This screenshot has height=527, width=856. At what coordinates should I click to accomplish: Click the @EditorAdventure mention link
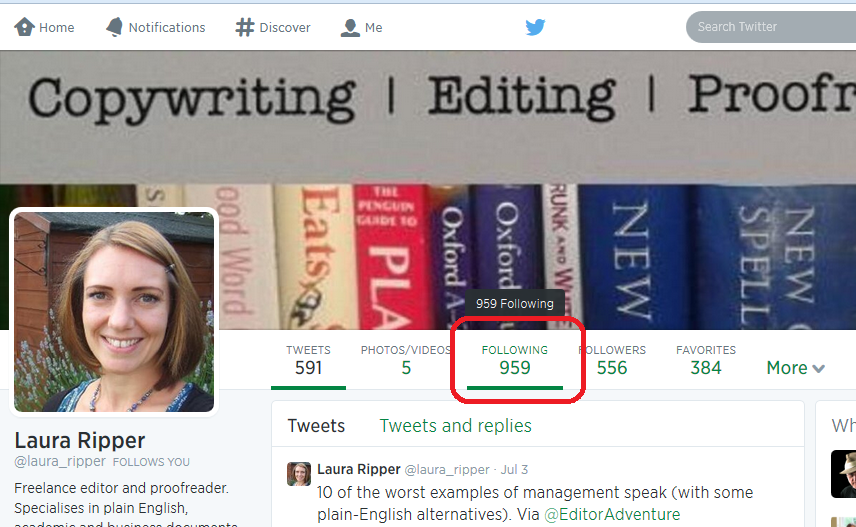[x=611, y=514]
